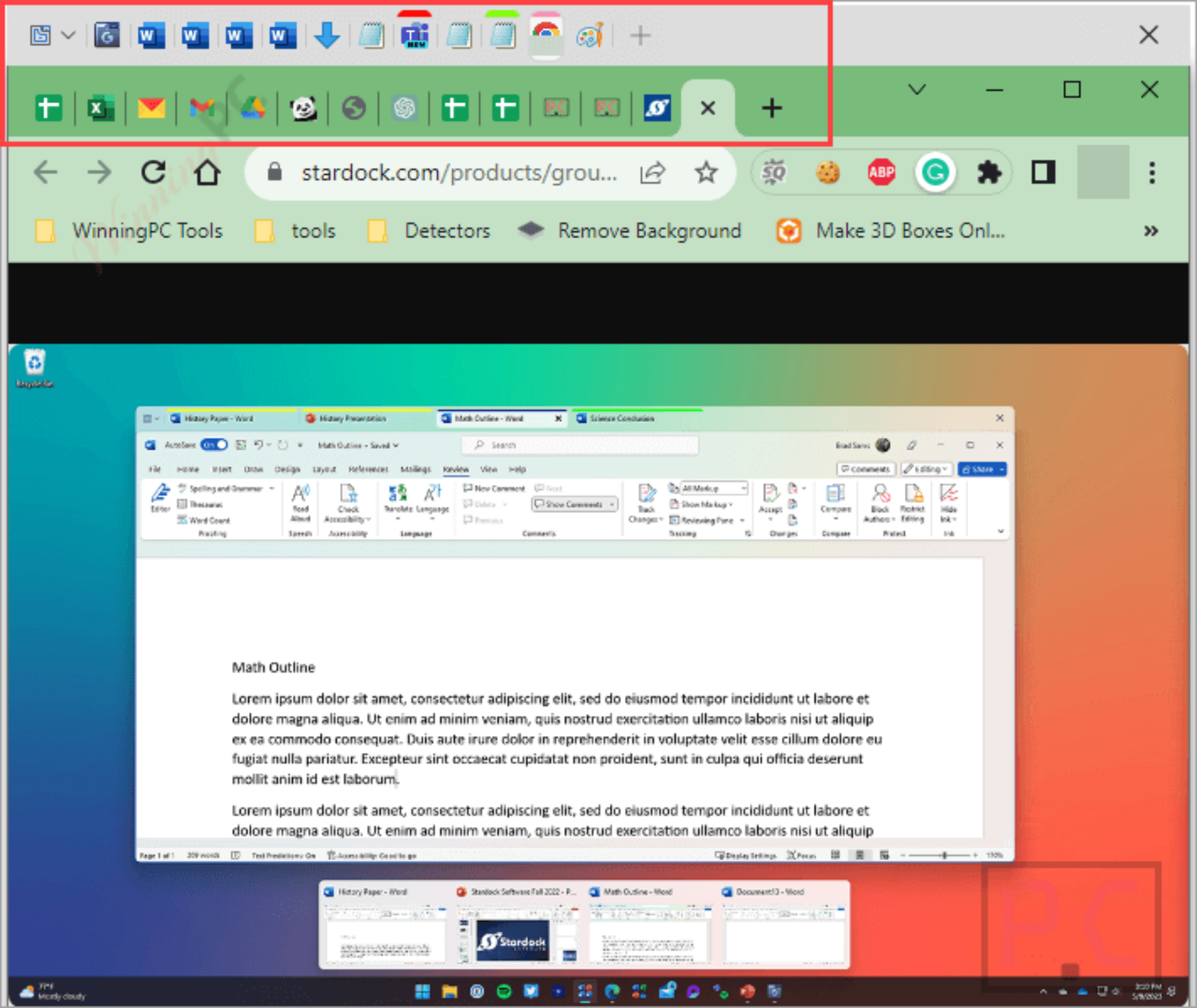Open the Review ribbon tab in Word

click(455, 469)
